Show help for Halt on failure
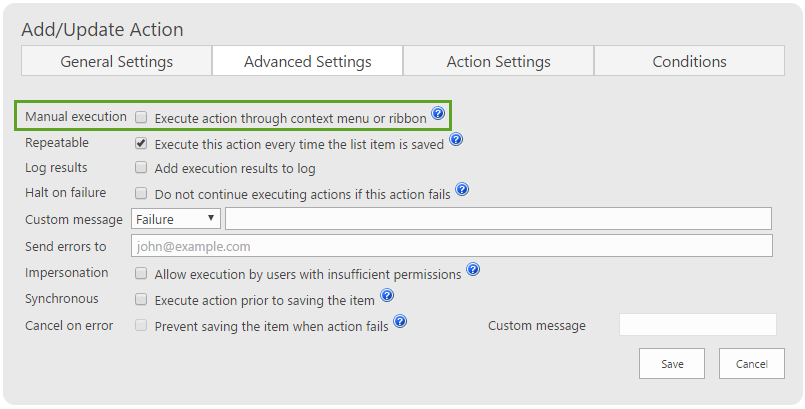Screen dimensions: 805x409 pyautogui.click(x=462, y=189)
